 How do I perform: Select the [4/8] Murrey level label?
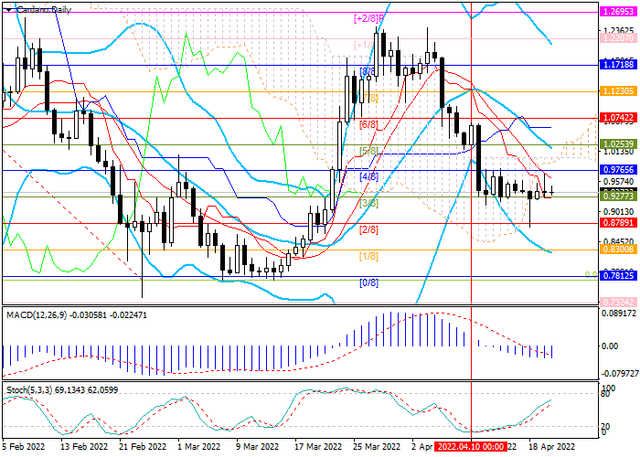(369, 177)
